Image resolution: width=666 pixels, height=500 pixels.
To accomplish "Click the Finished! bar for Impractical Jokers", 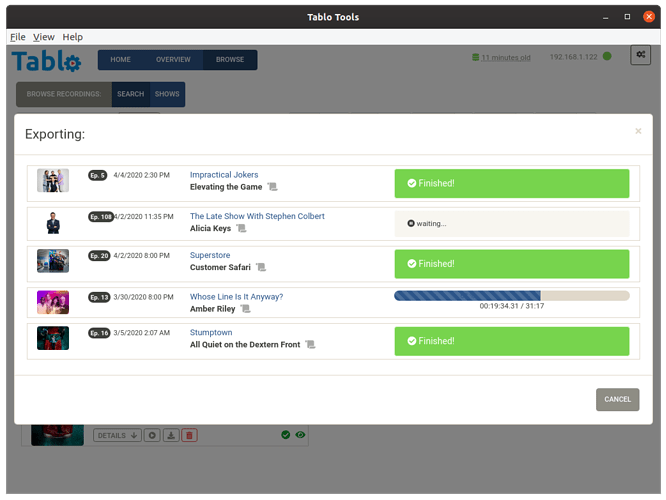I will (512, 184).
